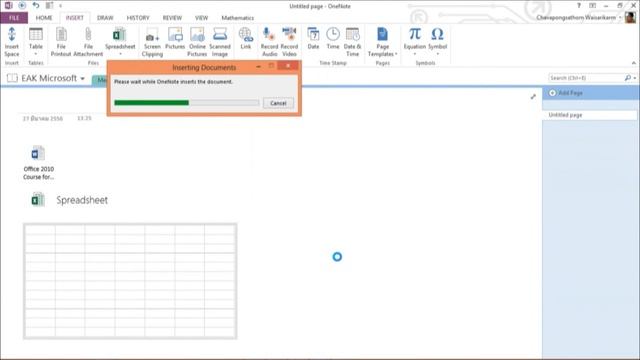Click the page time 13:25

coord(84,118)
